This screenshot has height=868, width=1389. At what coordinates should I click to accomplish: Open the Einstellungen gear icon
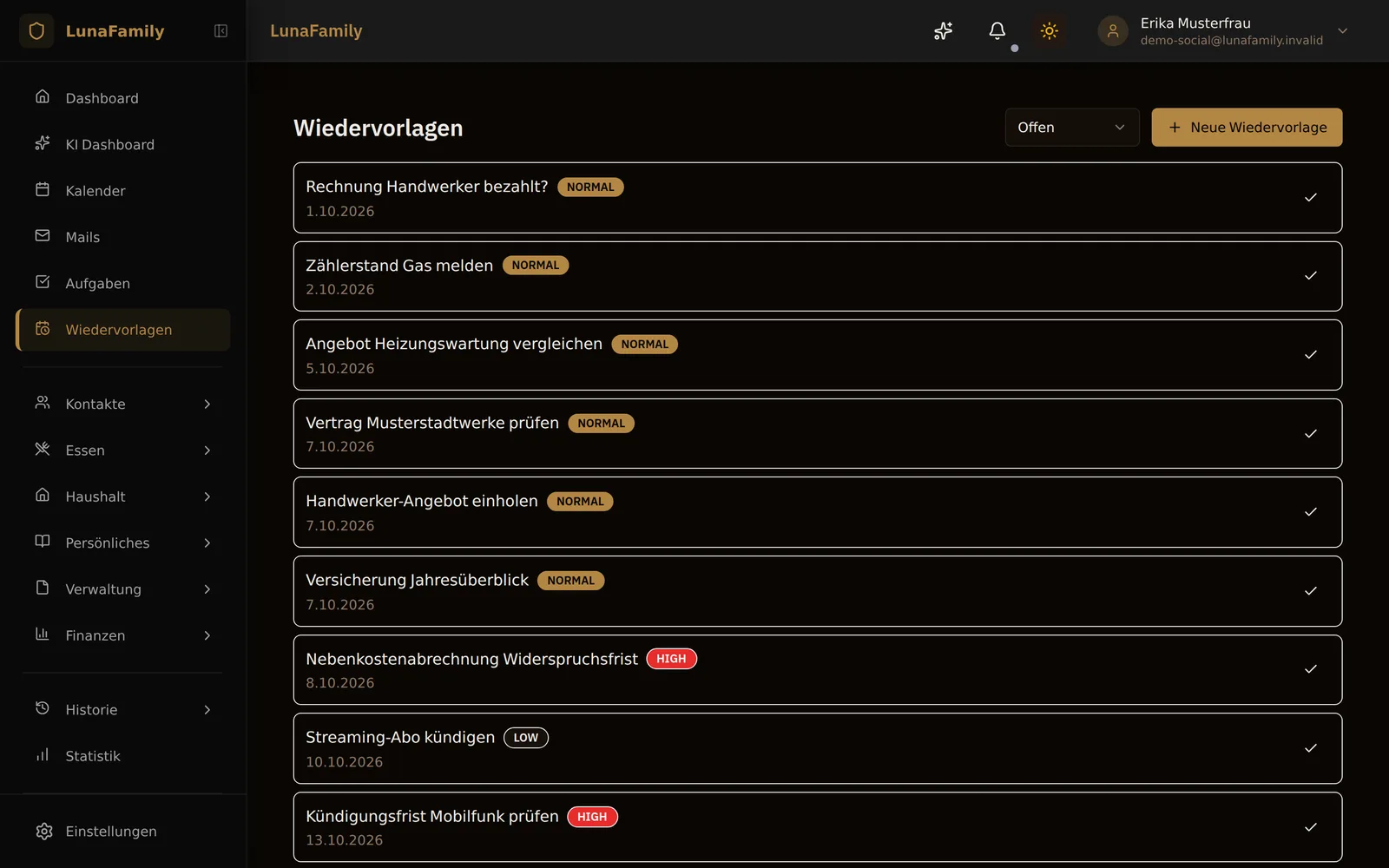[x=44, y=832]
